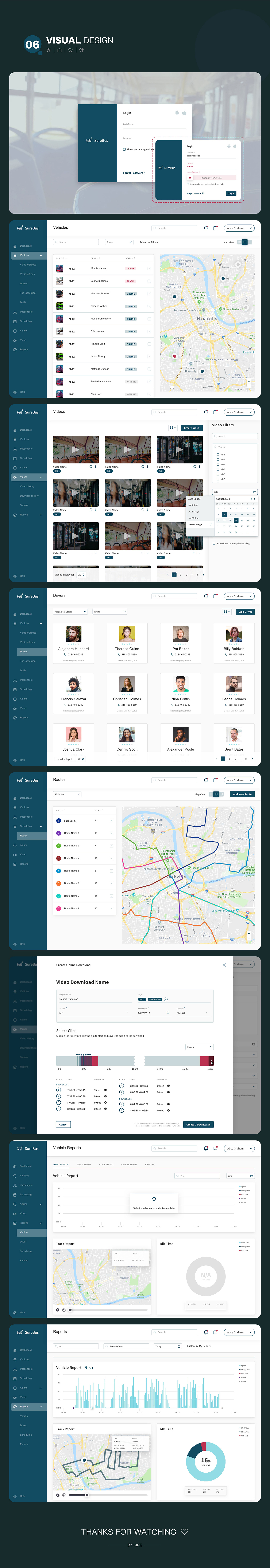The image size is (270, 1568).
Task: Open Advanced Filters link on Vehicles screen
Action: [149, 242]
